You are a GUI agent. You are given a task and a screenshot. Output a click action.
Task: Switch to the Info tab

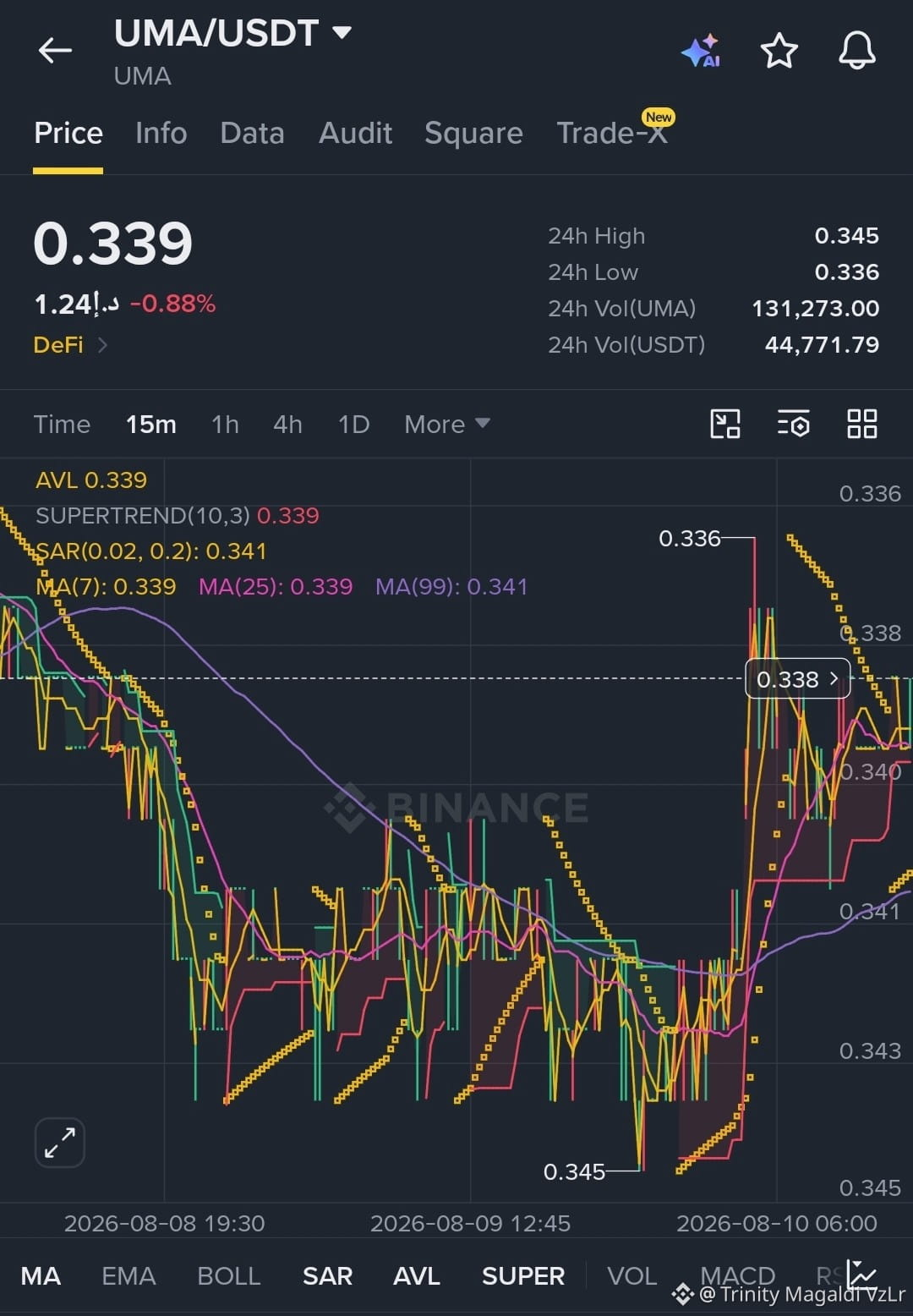161,133
